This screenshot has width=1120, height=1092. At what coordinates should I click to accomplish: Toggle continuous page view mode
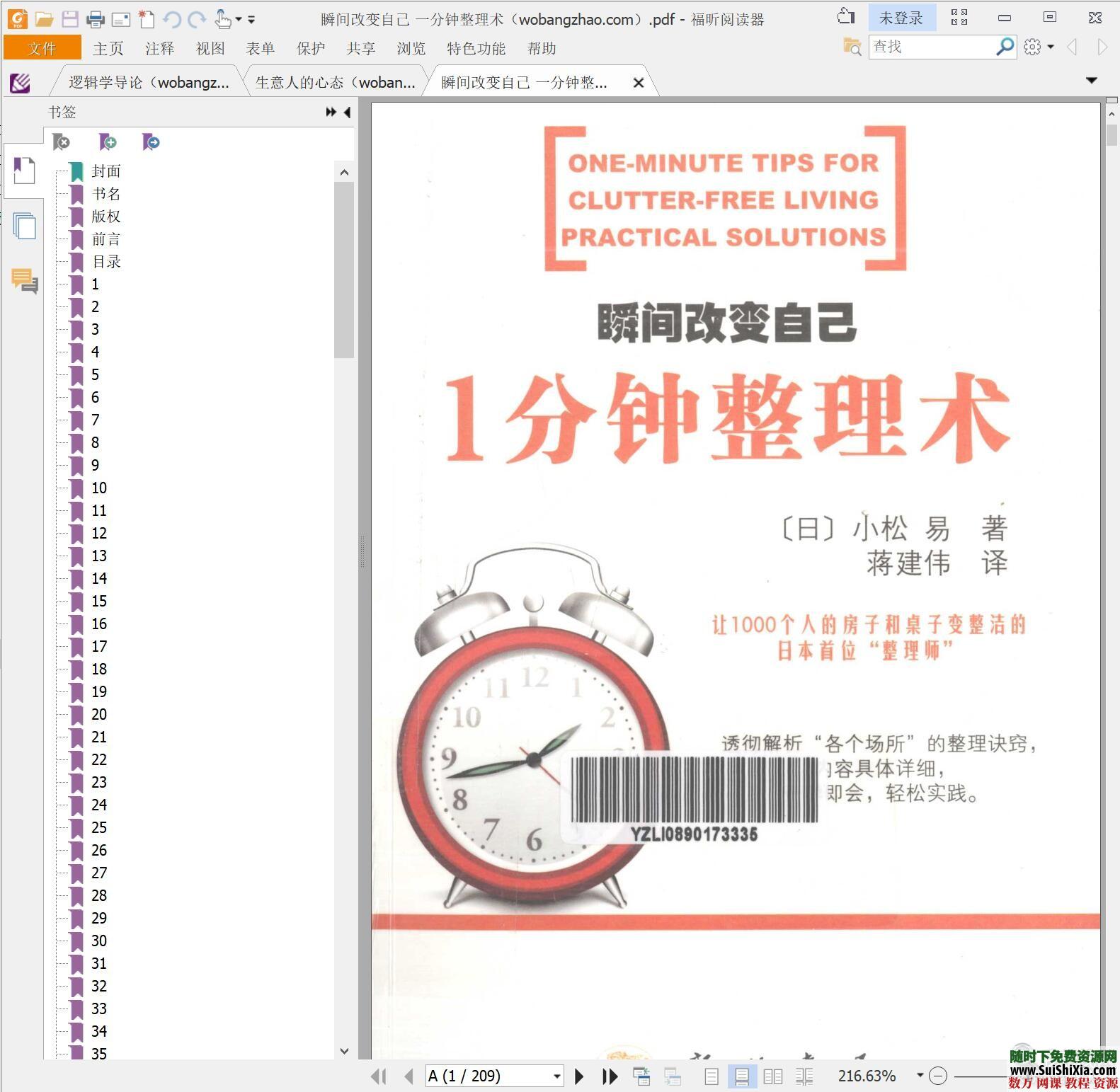741,1076
